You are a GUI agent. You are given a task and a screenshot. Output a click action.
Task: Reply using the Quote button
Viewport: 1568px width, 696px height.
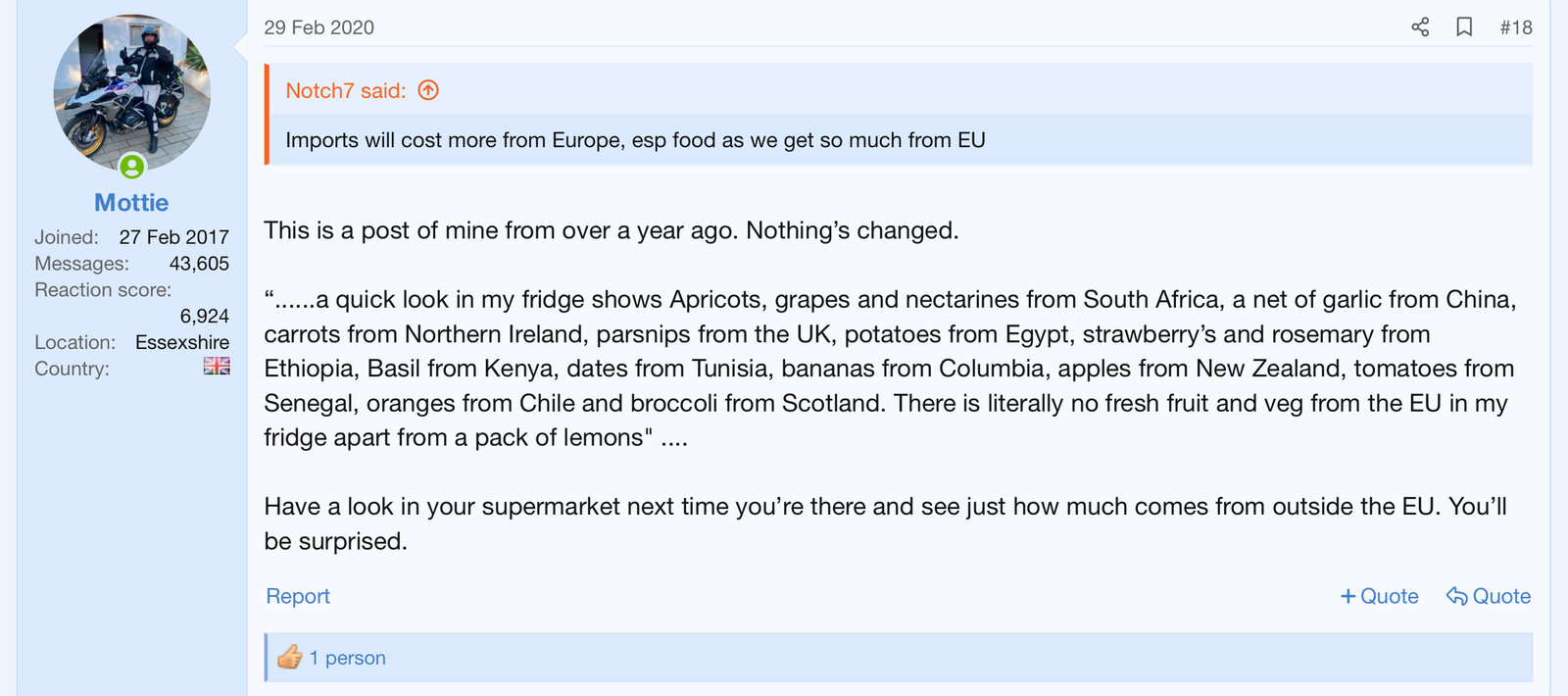tap(1489, 596)
